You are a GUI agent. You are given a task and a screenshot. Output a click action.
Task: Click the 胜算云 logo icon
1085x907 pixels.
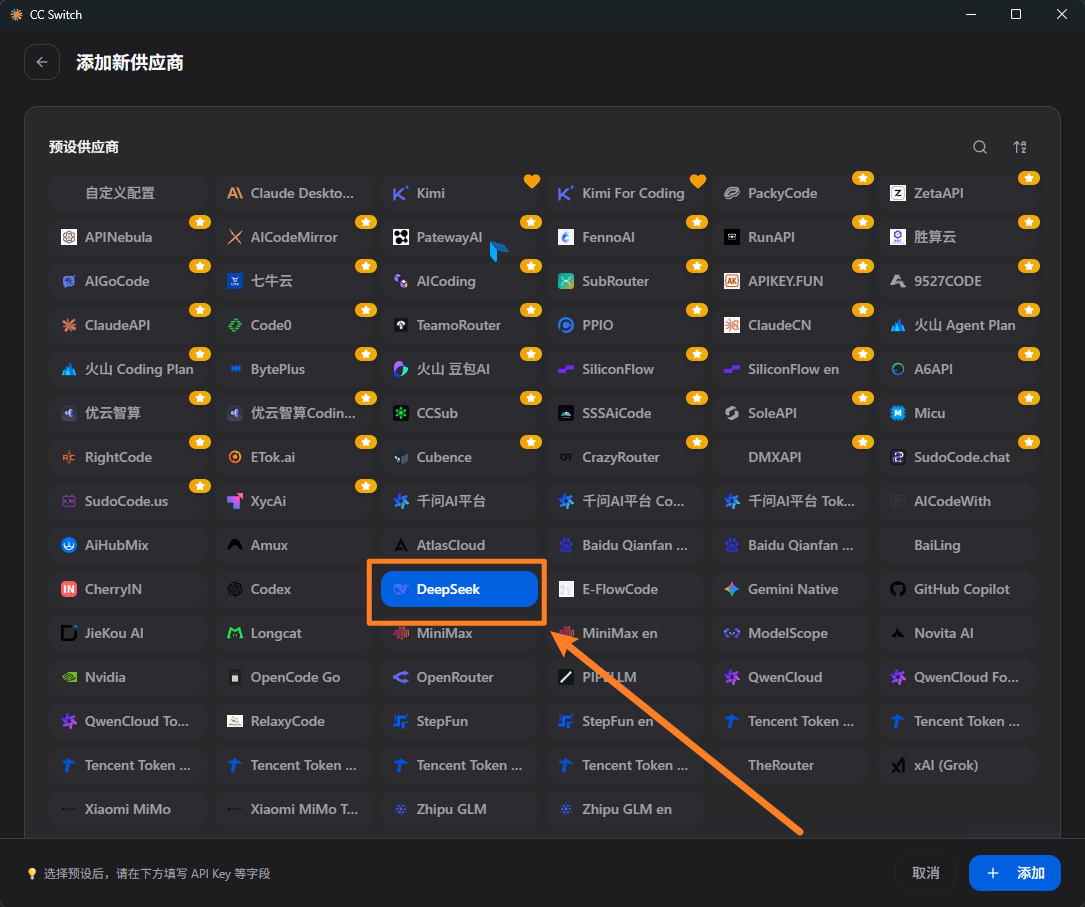tap(897, 237)
